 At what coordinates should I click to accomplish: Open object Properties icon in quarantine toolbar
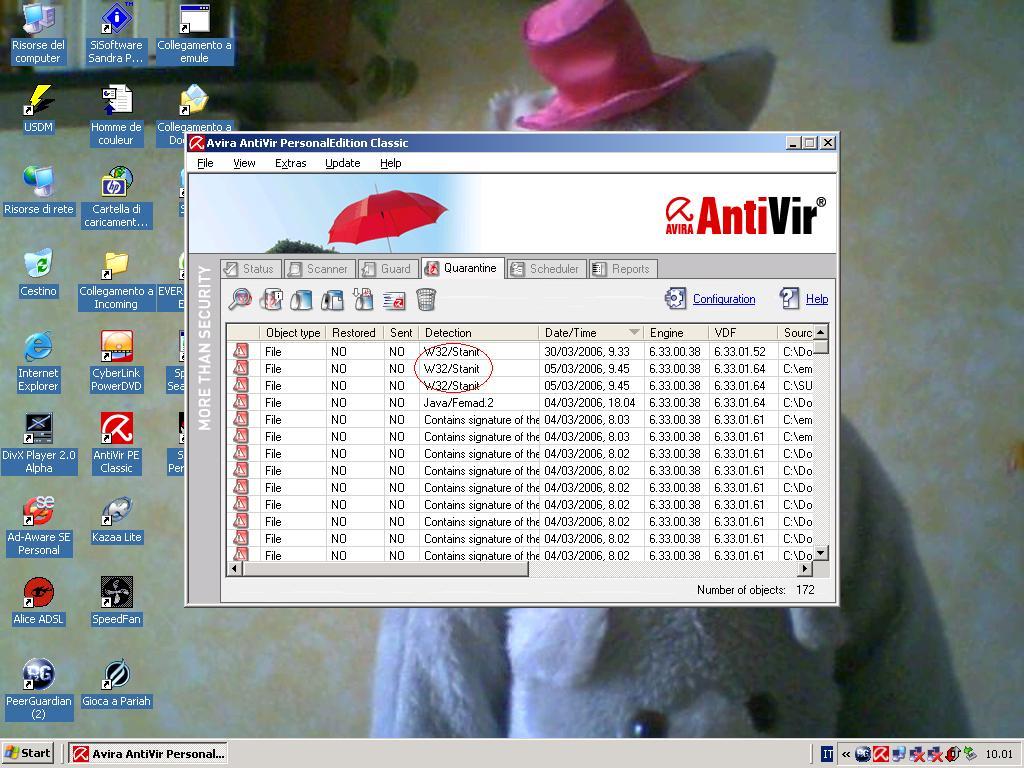tap(271, 299)
